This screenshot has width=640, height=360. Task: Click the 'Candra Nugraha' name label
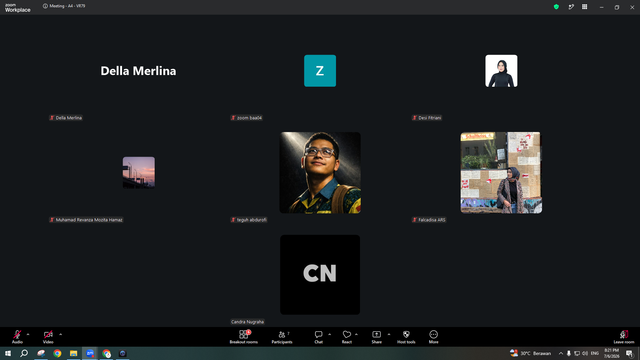click(x=247, y=322)
